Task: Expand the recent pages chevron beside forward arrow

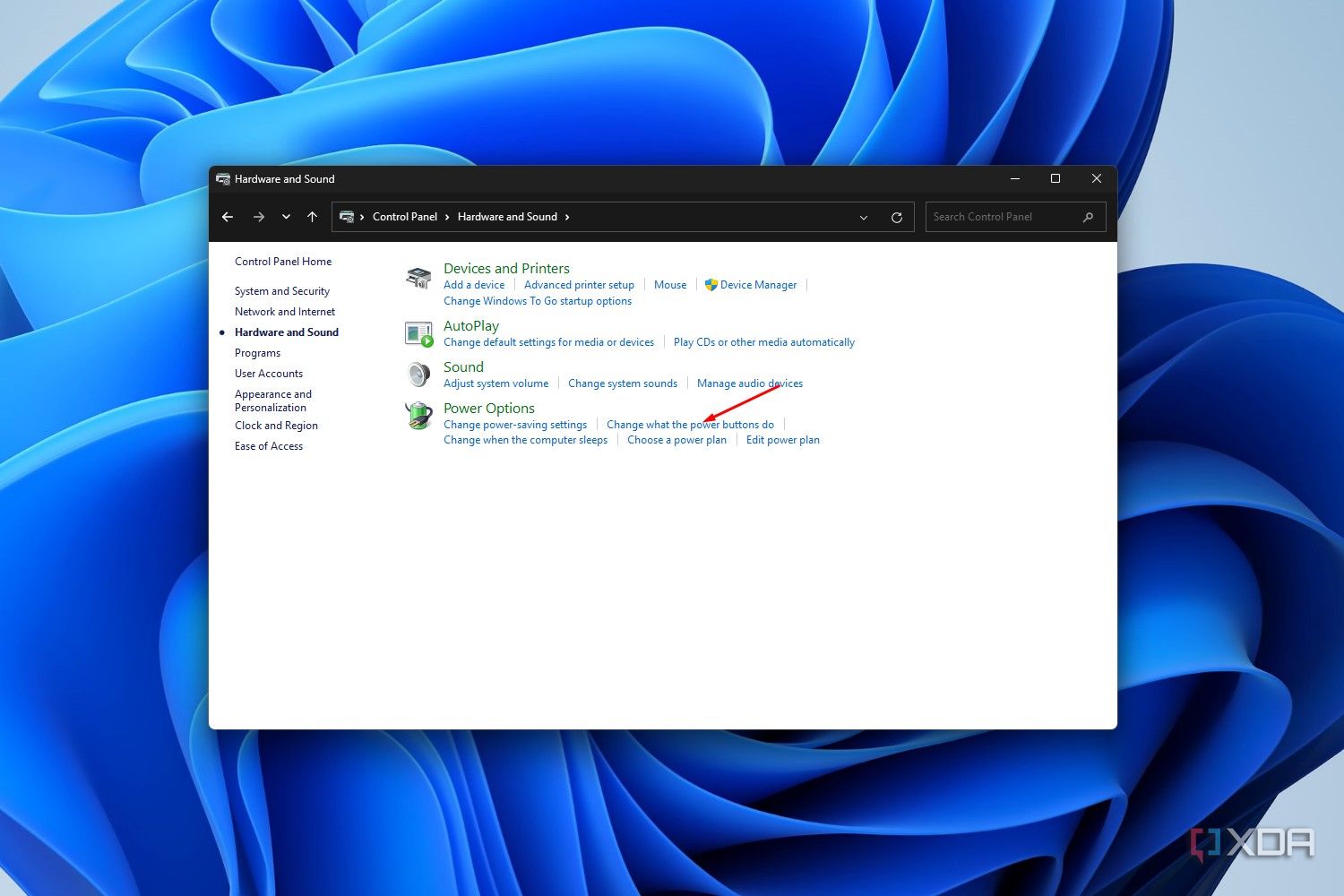Action: point(286,216)
